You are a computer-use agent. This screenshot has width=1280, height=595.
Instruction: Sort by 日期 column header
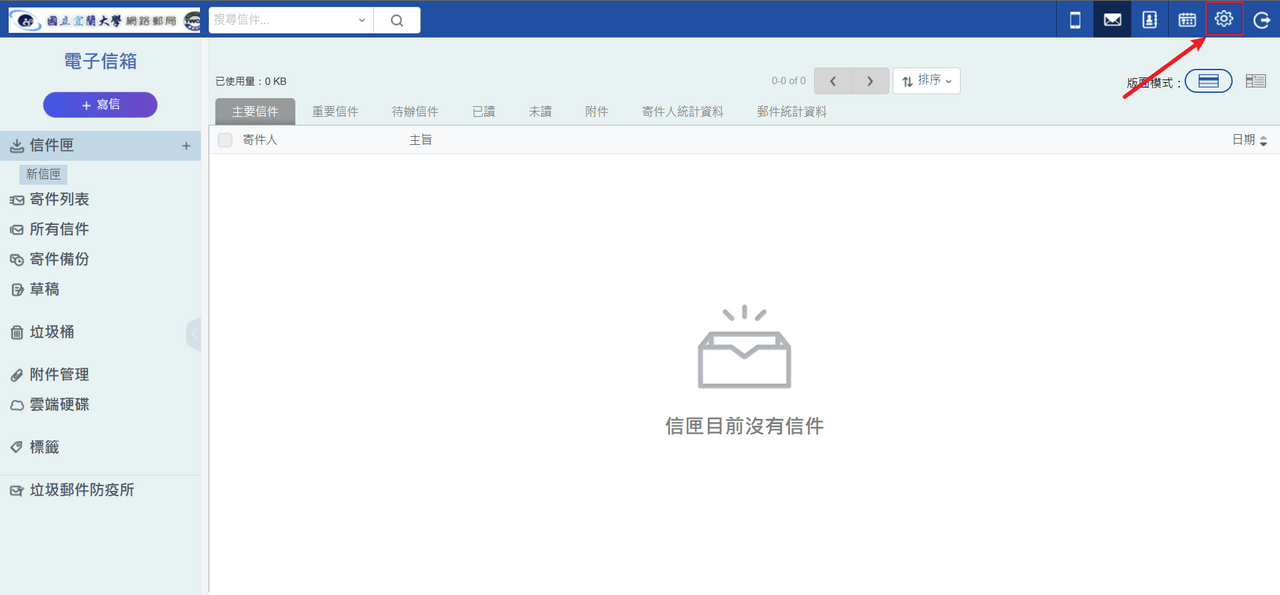[x=1249, y=140]
